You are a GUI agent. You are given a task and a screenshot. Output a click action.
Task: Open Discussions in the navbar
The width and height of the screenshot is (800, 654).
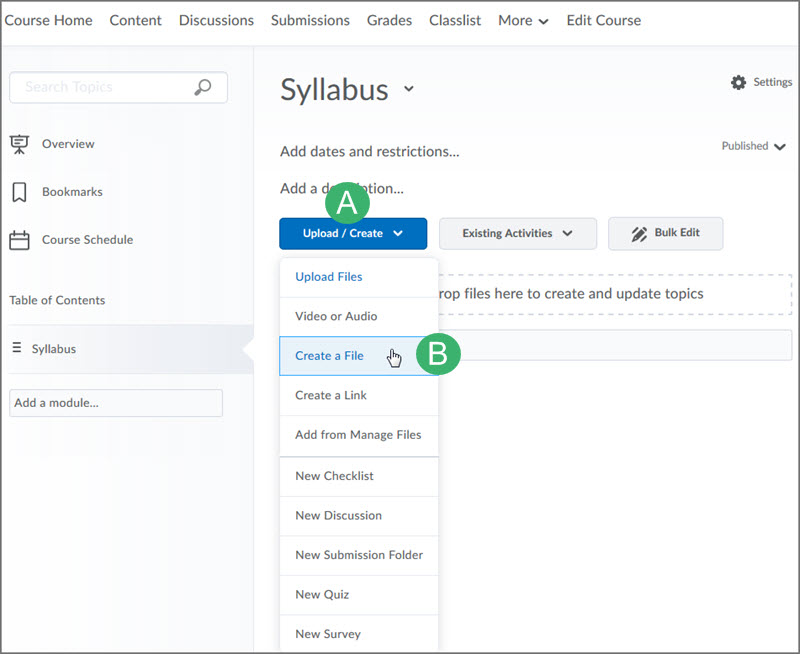pos(216,20)
